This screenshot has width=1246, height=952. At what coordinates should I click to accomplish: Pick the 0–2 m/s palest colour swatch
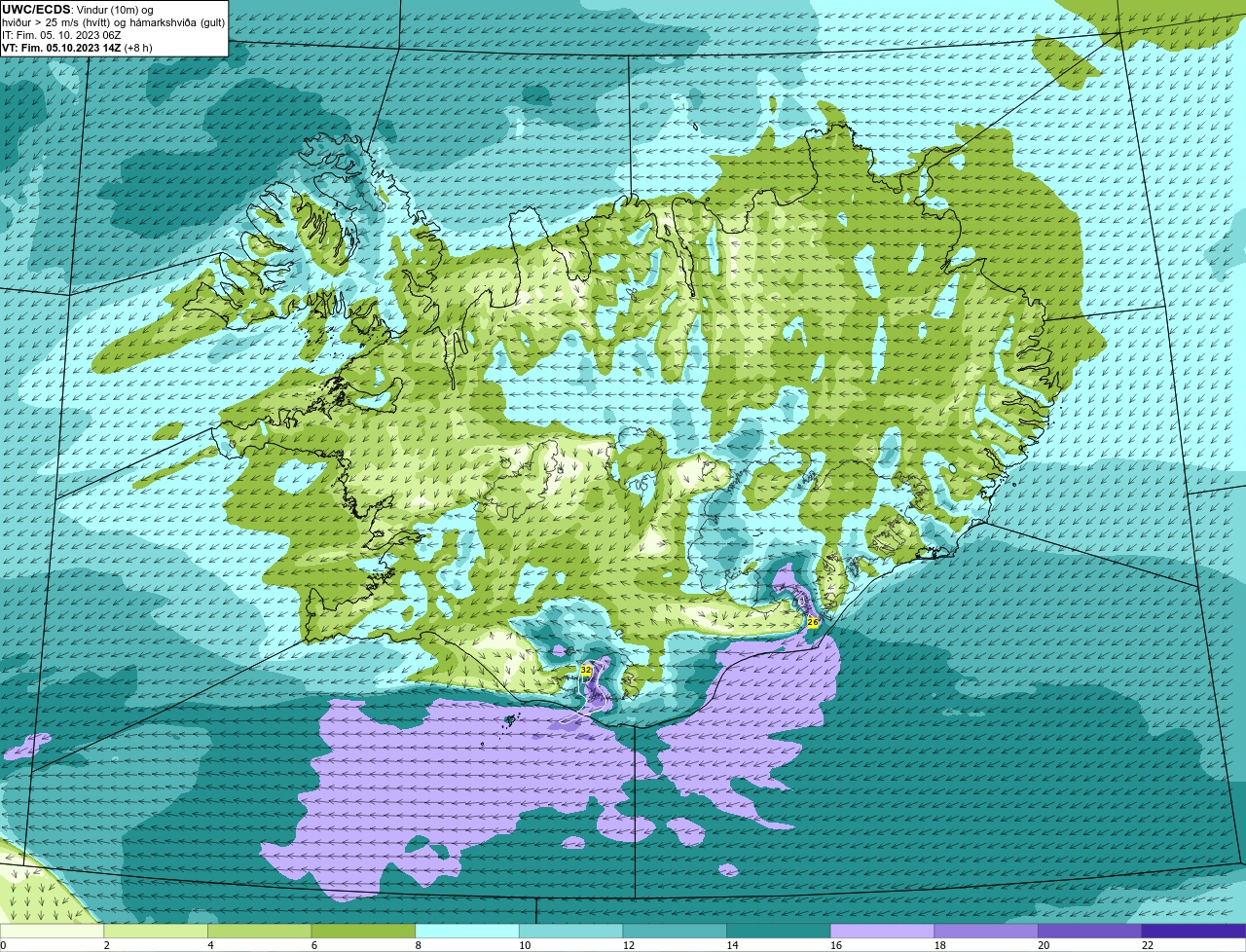tap(52, 931)
